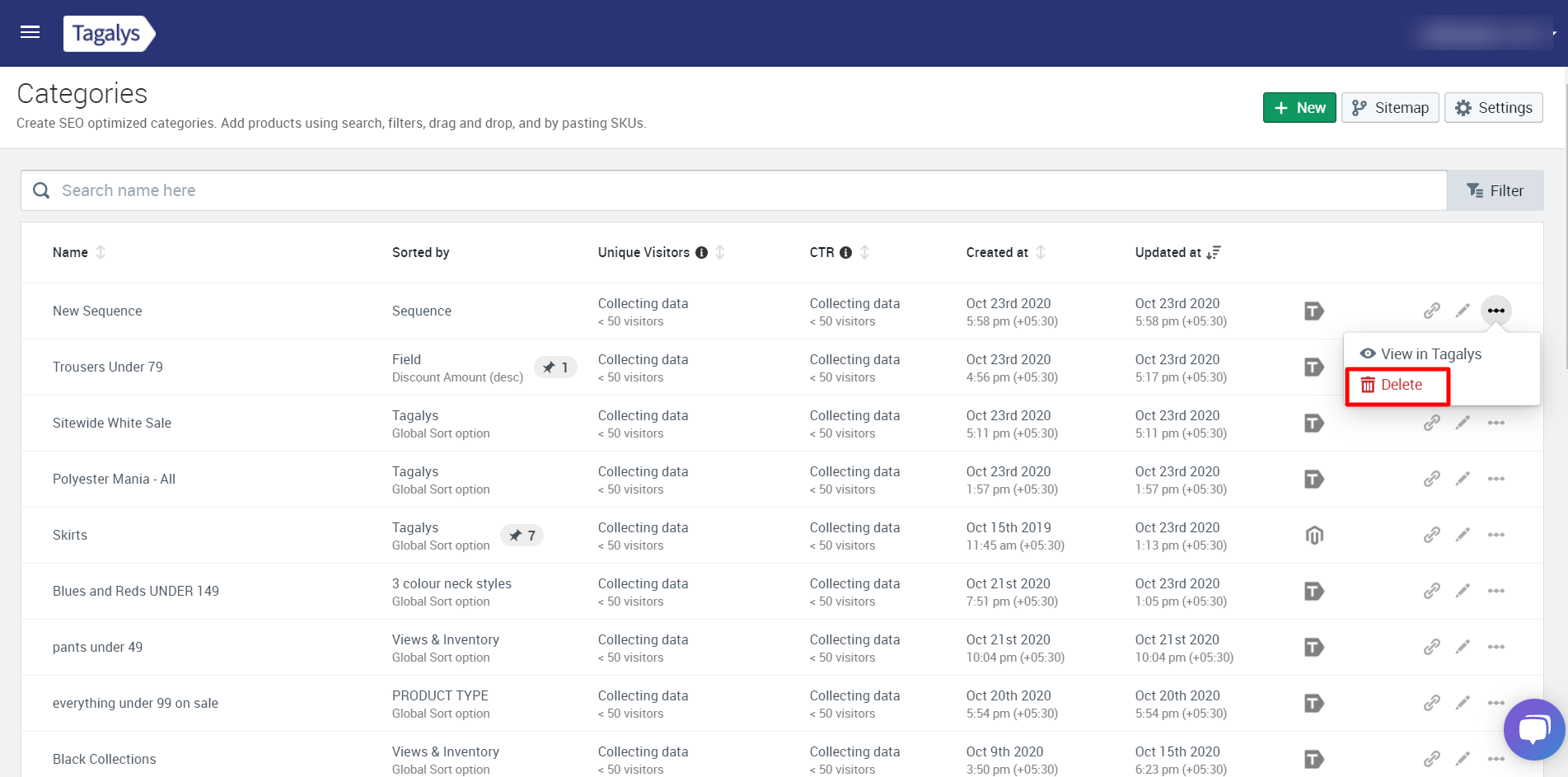Viewport: 1568px width, 777px height.
Task: Edit pencil for everything under 99 on sale
Action: (x=1463, y=703)
